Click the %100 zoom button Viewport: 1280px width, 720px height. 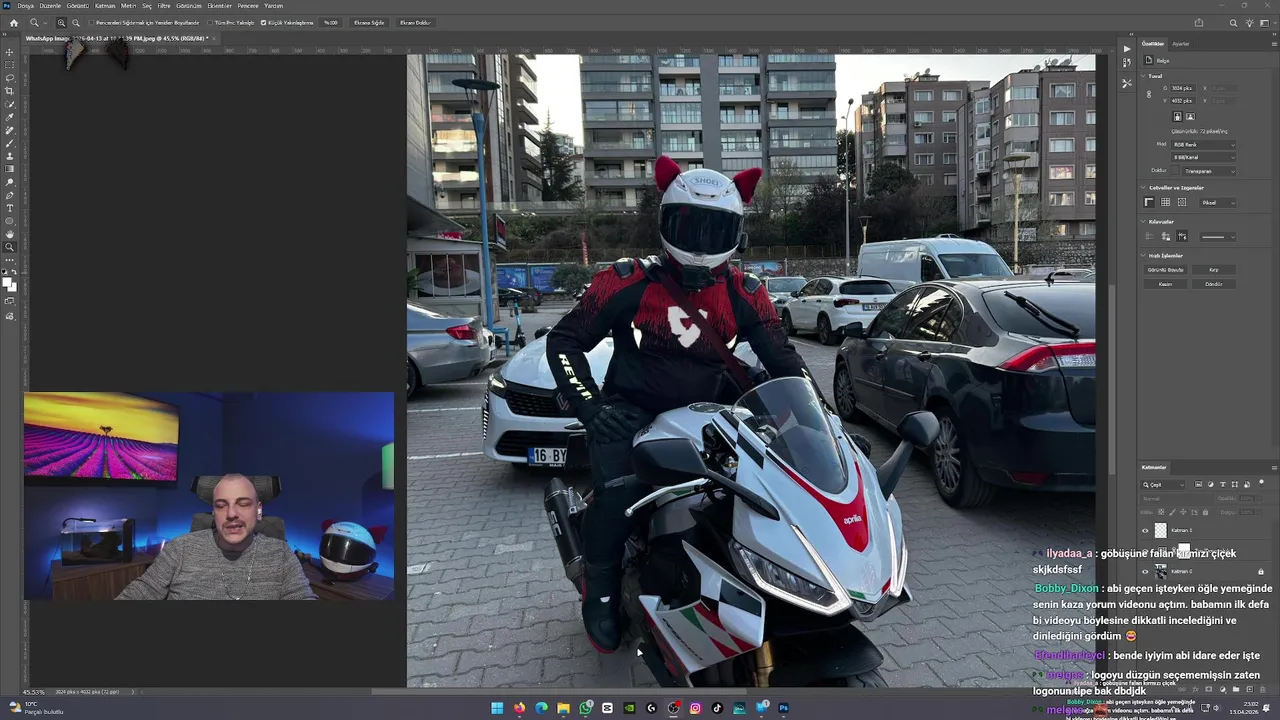pyautogui.click(x=330, y=22)
